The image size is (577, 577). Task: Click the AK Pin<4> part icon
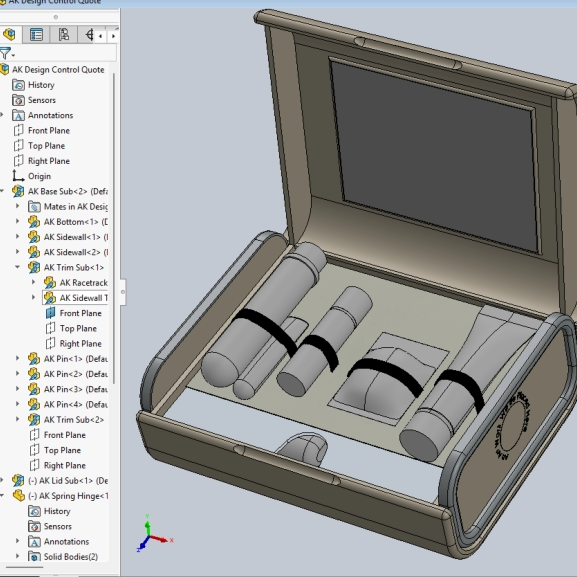(34, 404)
